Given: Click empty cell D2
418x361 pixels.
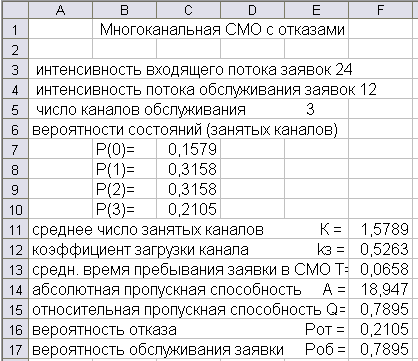Looking at the screenshot, I should (252, 49).
